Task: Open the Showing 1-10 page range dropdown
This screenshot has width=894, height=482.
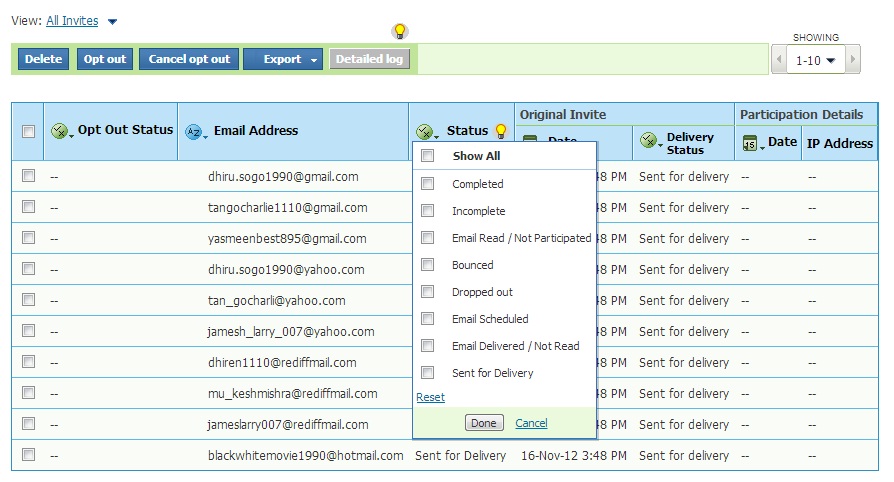Action: point(815,60)
